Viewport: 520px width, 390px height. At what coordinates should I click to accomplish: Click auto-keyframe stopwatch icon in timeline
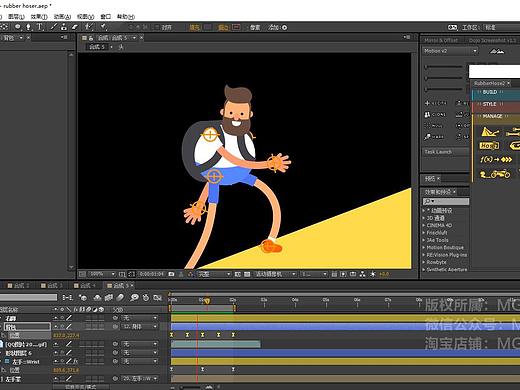146,297
